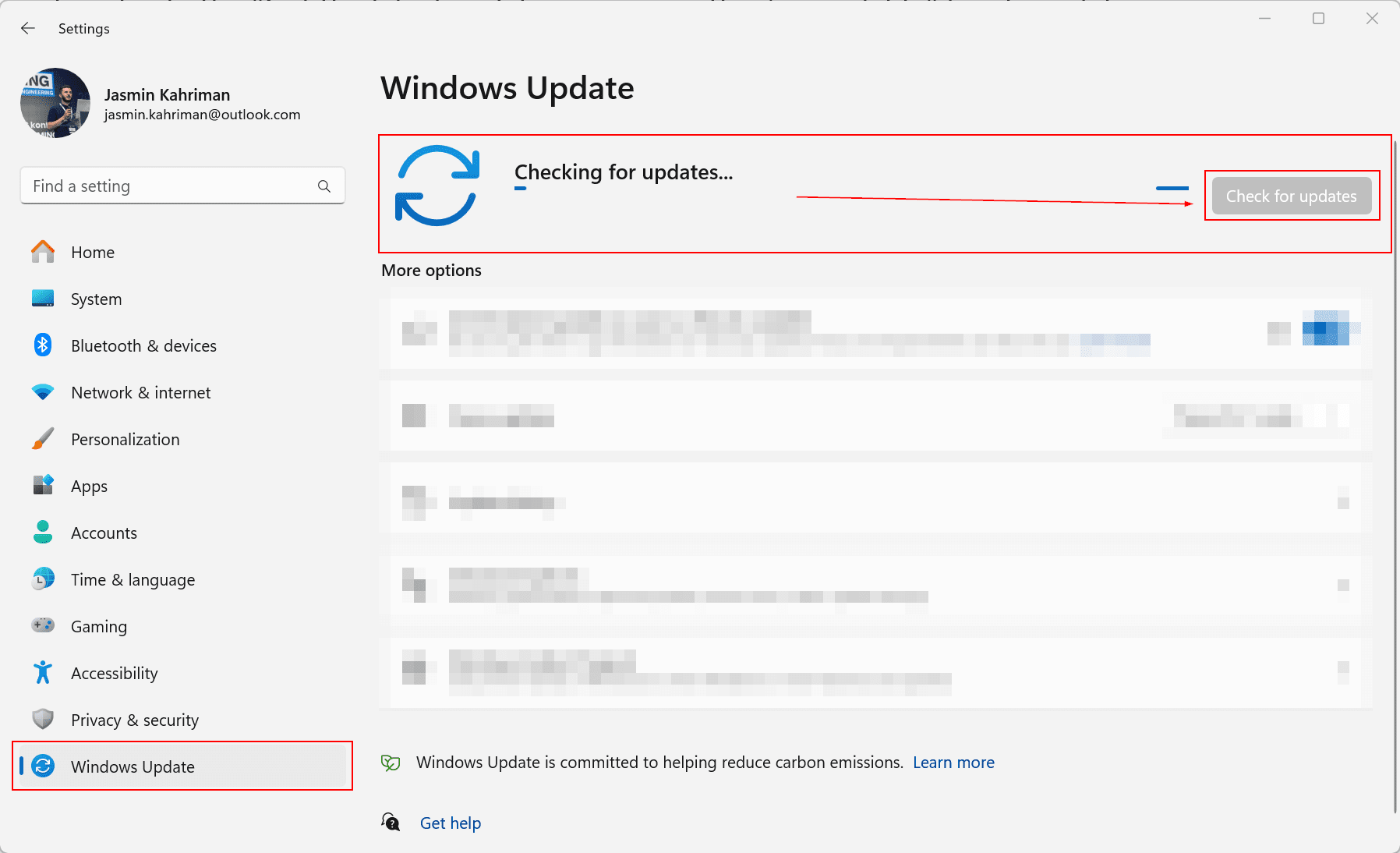Click the Time & language globe icon
Viewport: 1400px width, 853px height.
(x=43, y=579)
